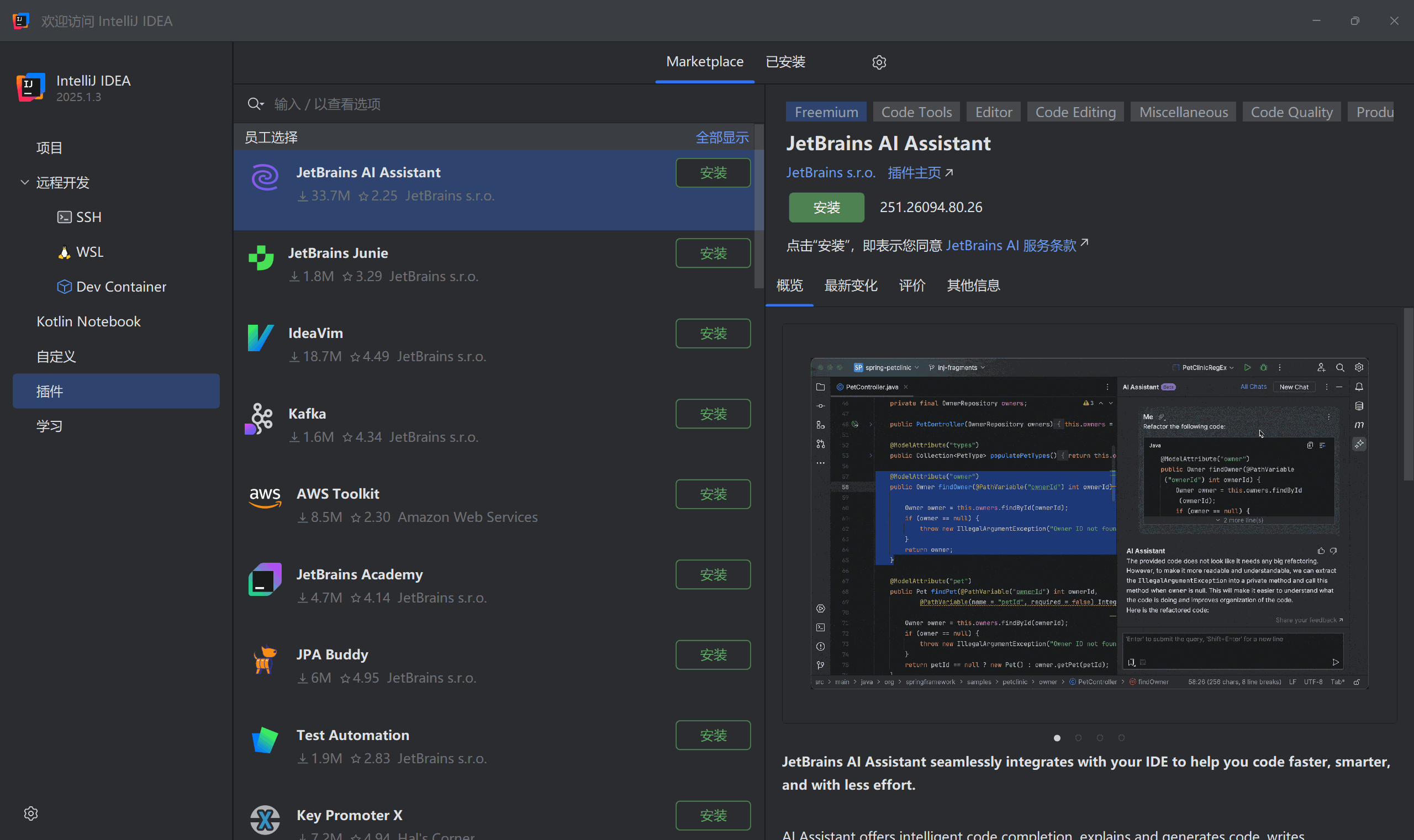
Task: Open JetBrains AI 服务条款 link
Action: pyautogui.click(x=1011, y=245)
